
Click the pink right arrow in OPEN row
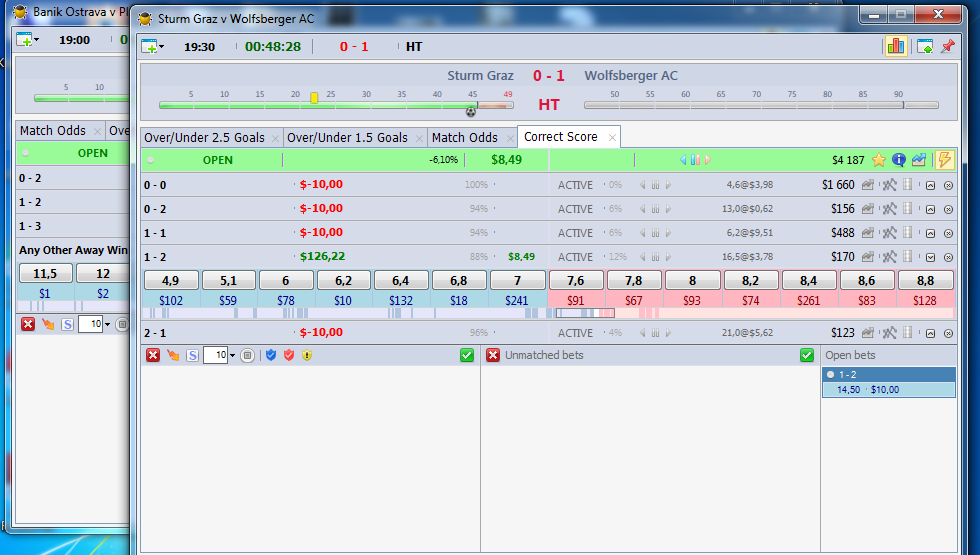click(708, 160)
